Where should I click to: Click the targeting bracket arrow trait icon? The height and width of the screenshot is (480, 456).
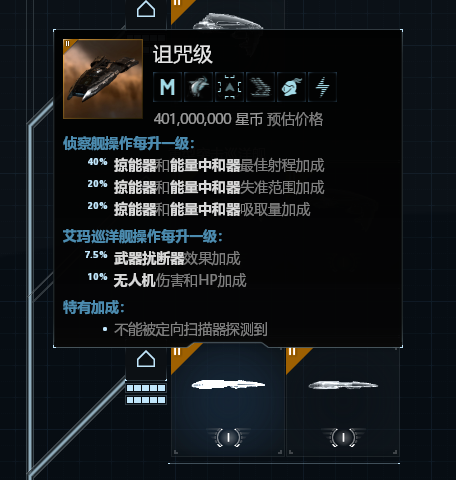tap(229, 87)
